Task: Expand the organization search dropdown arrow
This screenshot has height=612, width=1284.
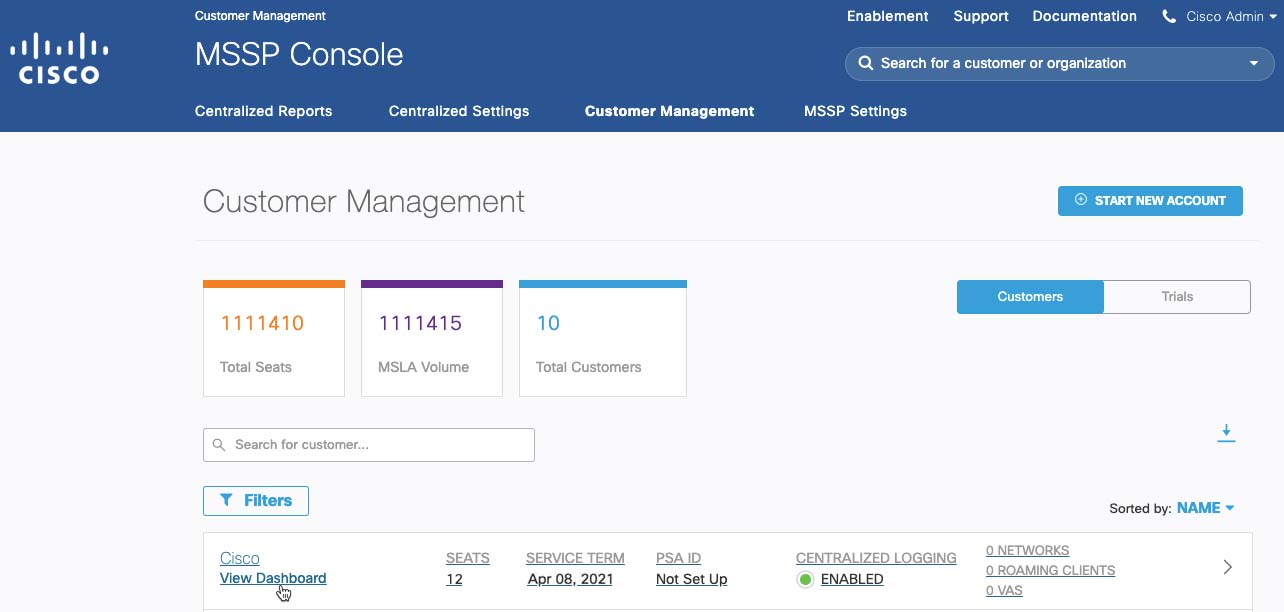Action: pos(1254,63)
